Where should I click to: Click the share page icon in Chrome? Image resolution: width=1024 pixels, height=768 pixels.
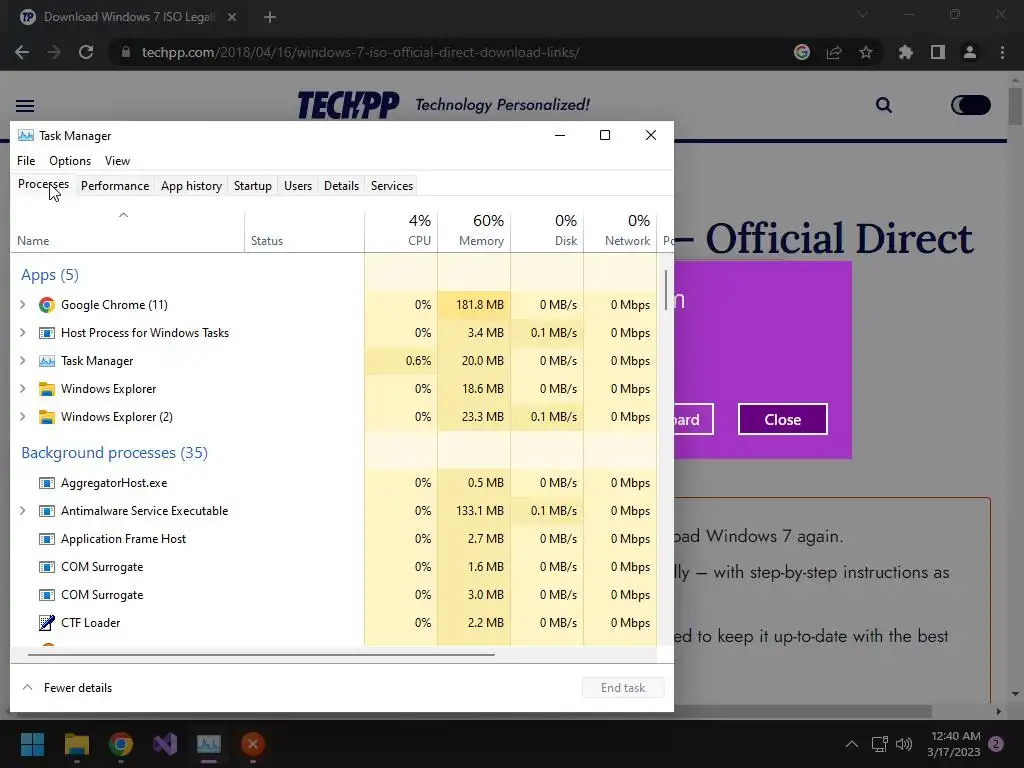[x=834, y=52]
